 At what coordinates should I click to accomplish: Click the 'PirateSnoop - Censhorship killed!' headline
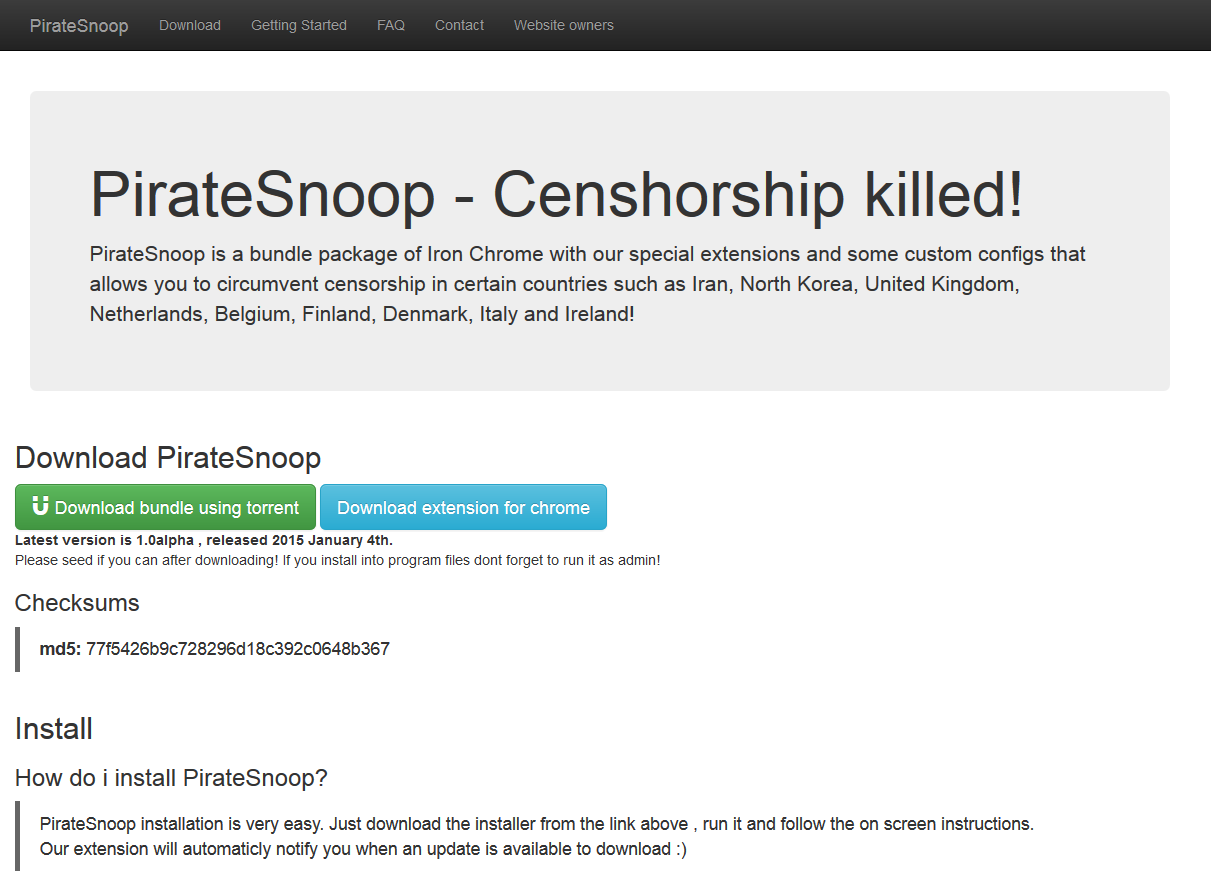click(557, 195)
